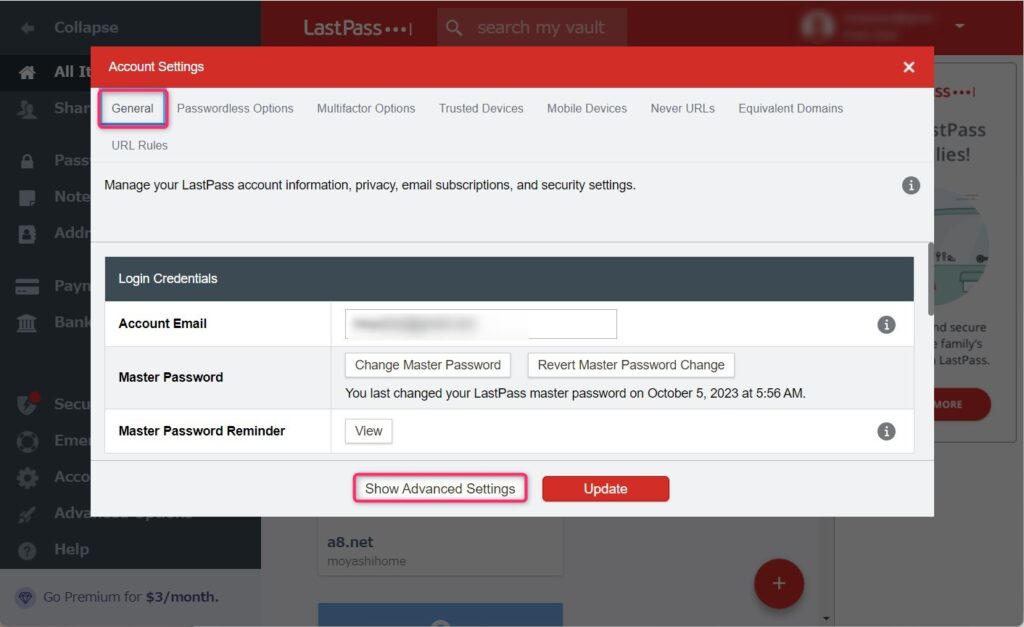Viewport: 1024px width, 627px height.
Task: Close the Account Settings dialog
Action: point(908,67)
